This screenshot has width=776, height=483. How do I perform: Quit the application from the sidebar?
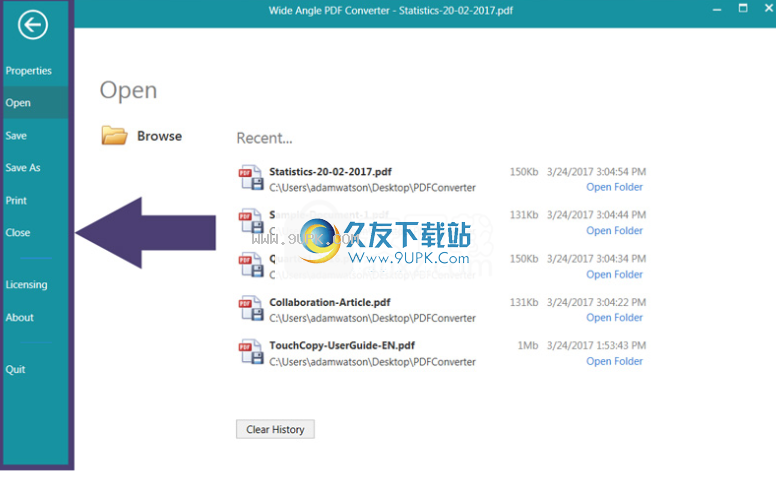[15, 370]
